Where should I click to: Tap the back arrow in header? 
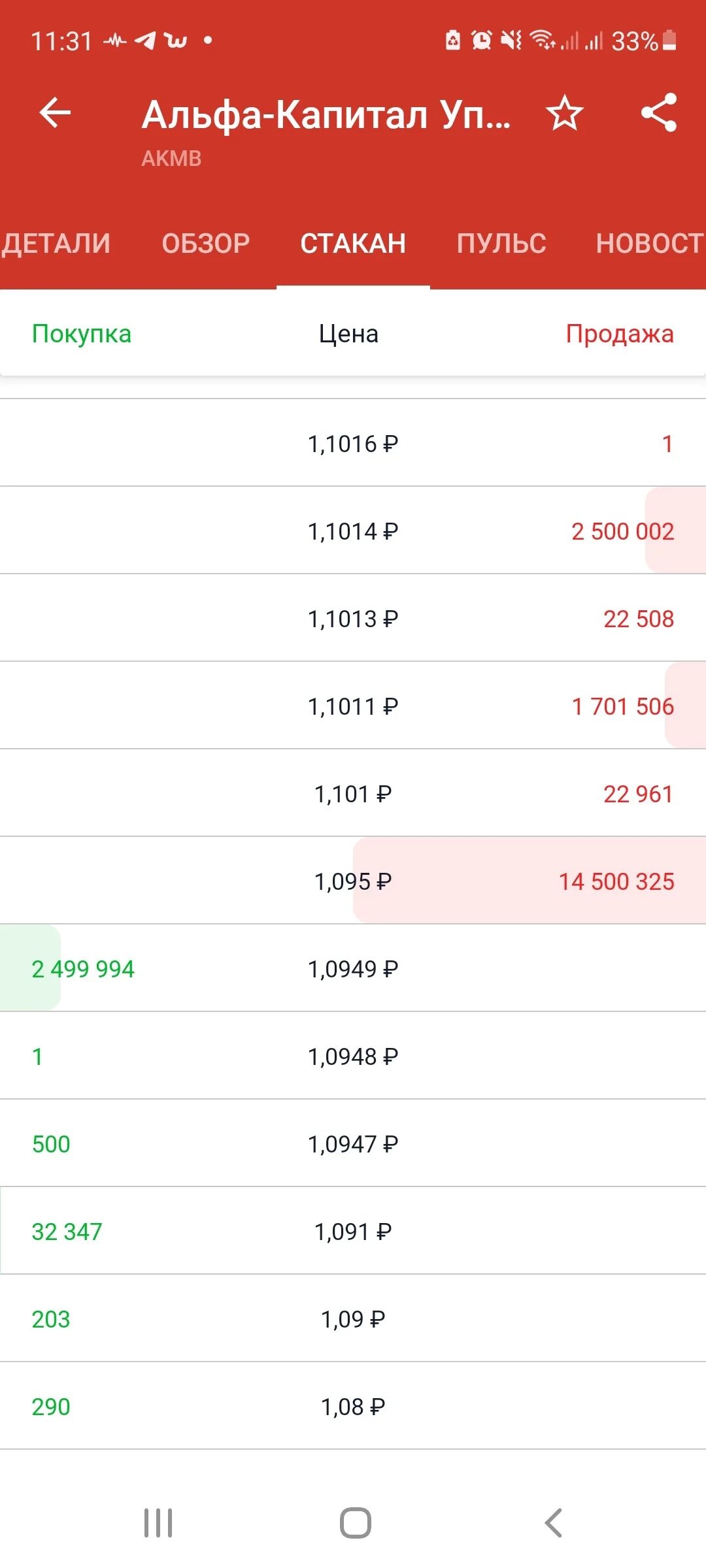click(x=55, y=113)
